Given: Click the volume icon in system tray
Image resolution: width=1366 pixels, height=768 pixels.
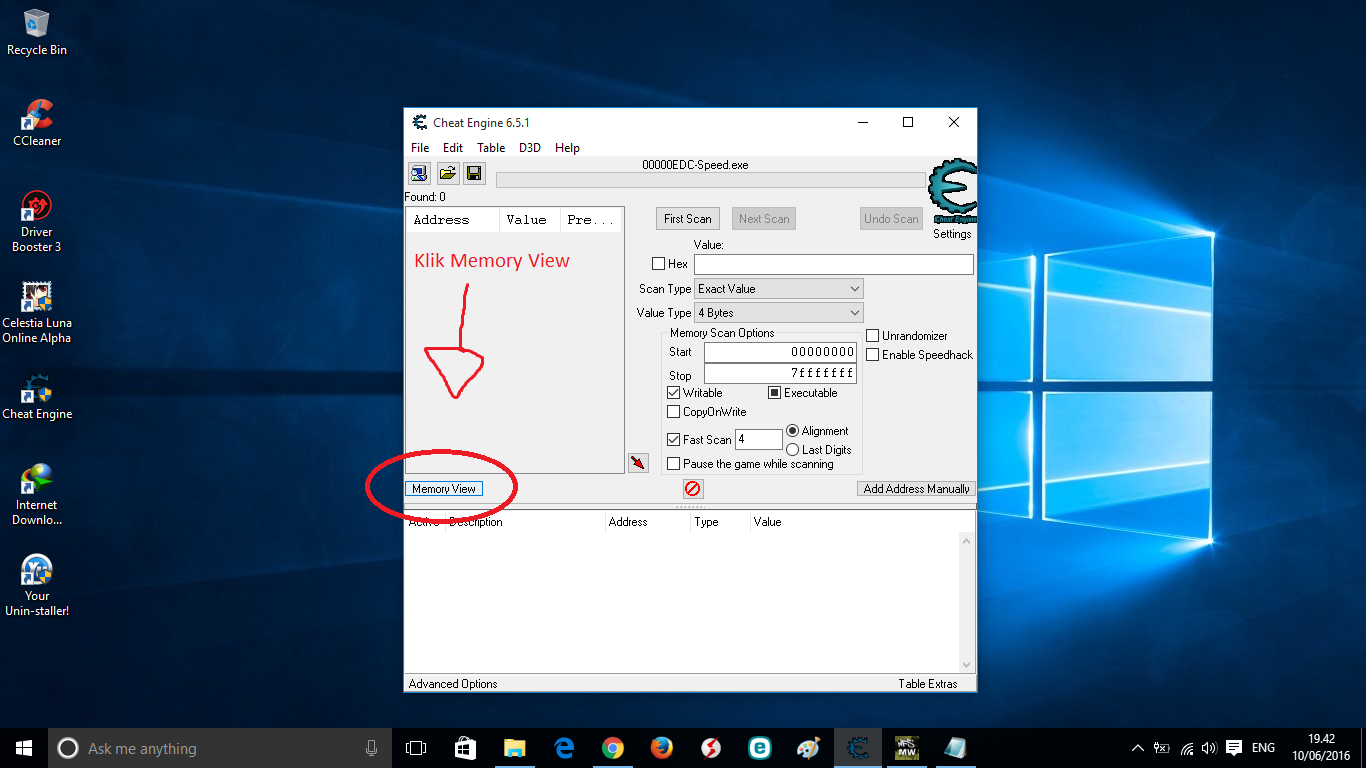Looking at the screenshot, I should 1209,748.
